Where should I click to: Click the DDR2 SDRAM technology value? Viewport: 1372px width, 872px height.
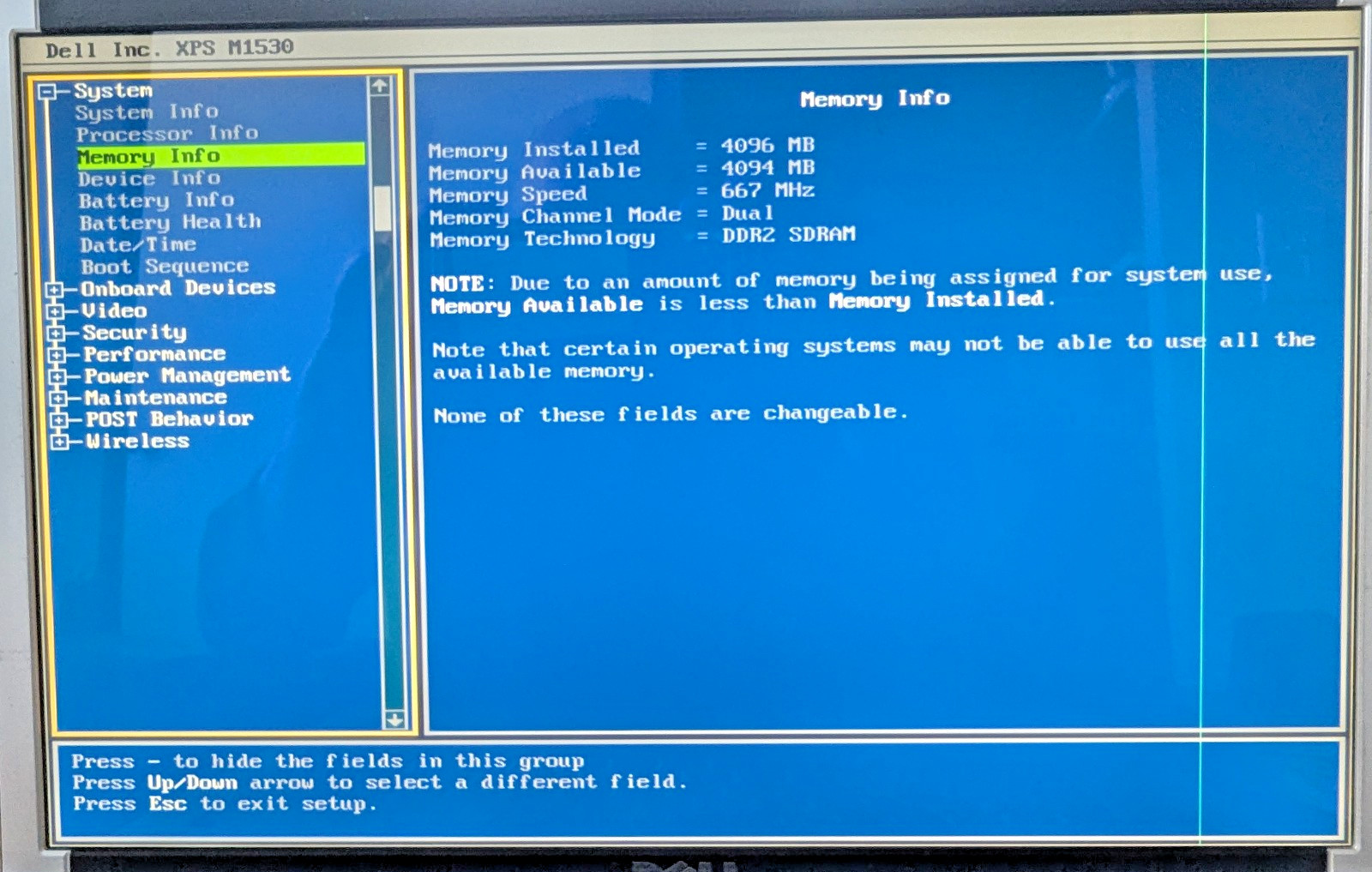(x=789, y=234)
